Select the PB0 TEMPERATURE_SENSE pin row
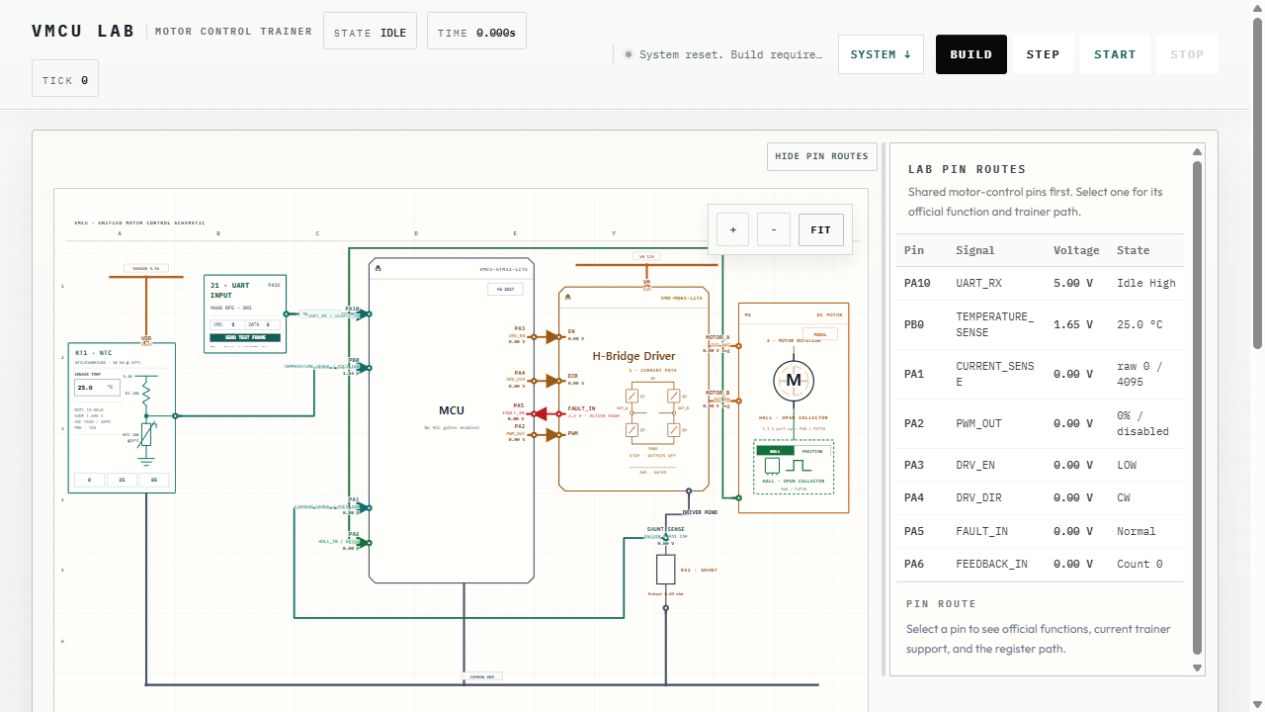Screen dimensions: 1265x712 1040,324
